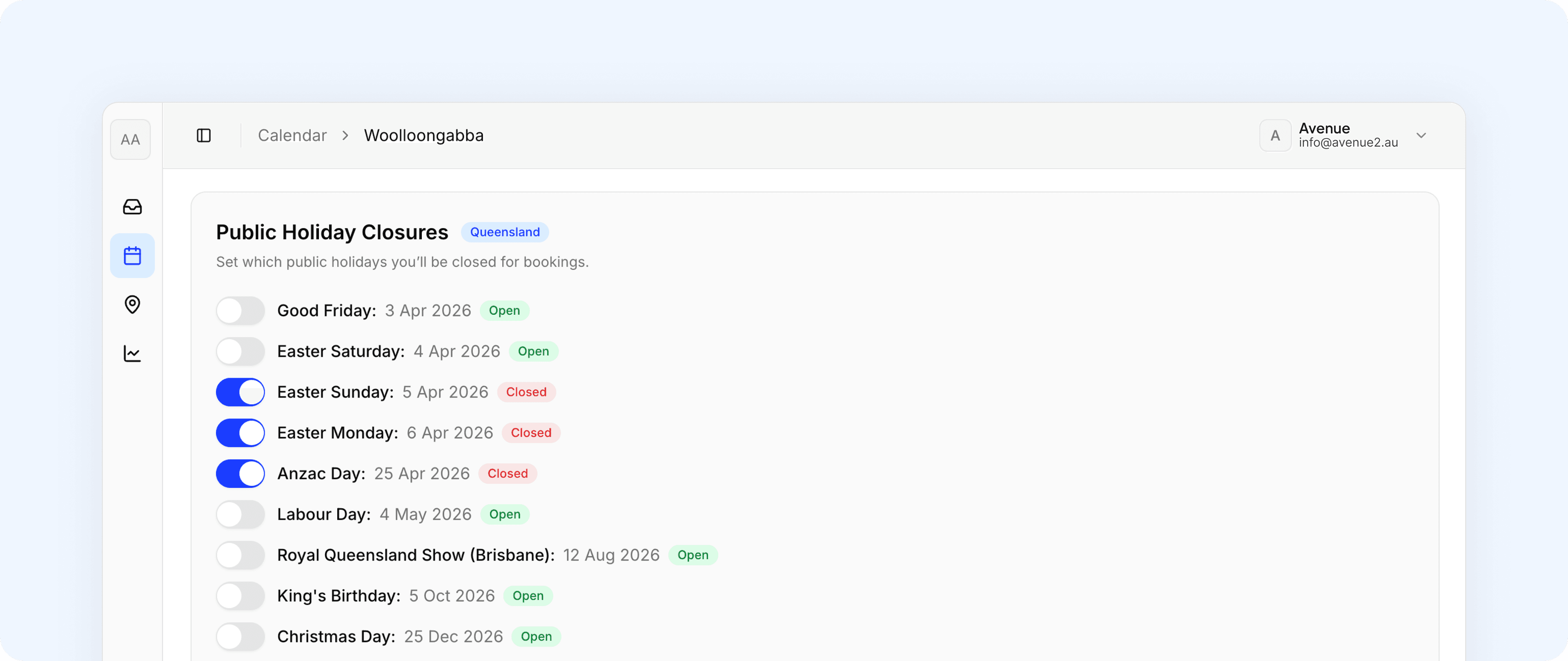This screenshot has width=1568, height=661.
Task: Click the Avenue account avatar
Action: (1274, 135)
